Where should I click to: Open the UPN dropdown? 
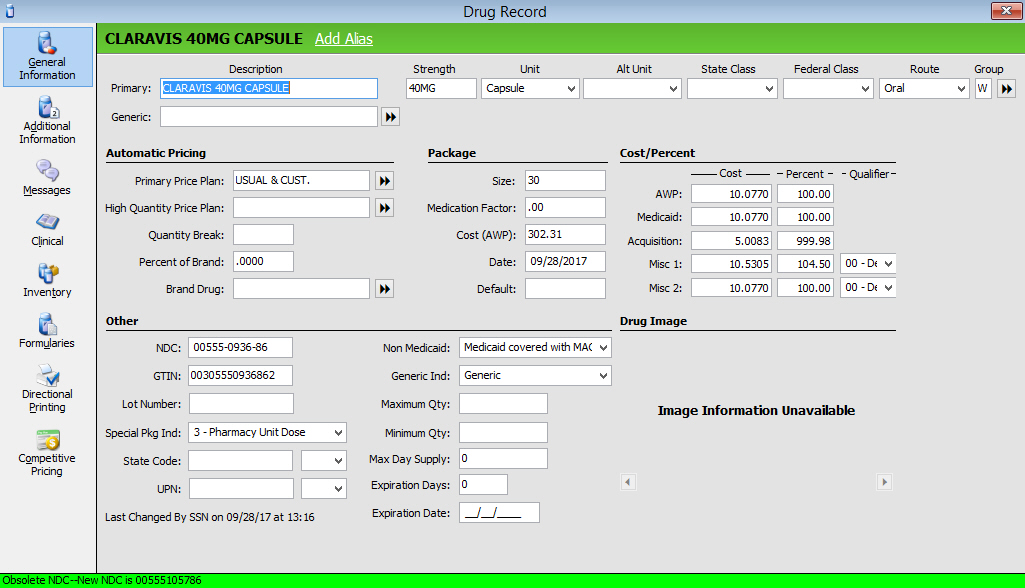[324, 489]
